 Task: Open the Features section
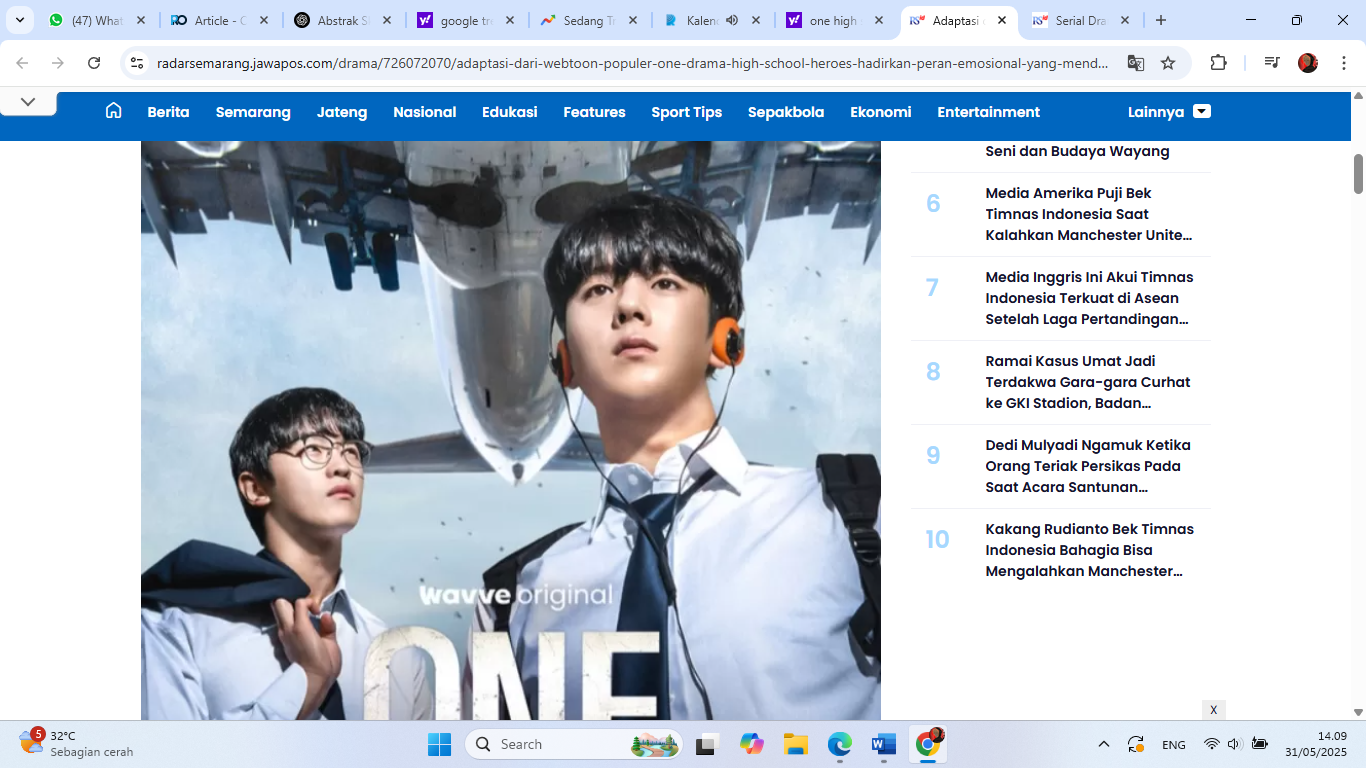594,112
